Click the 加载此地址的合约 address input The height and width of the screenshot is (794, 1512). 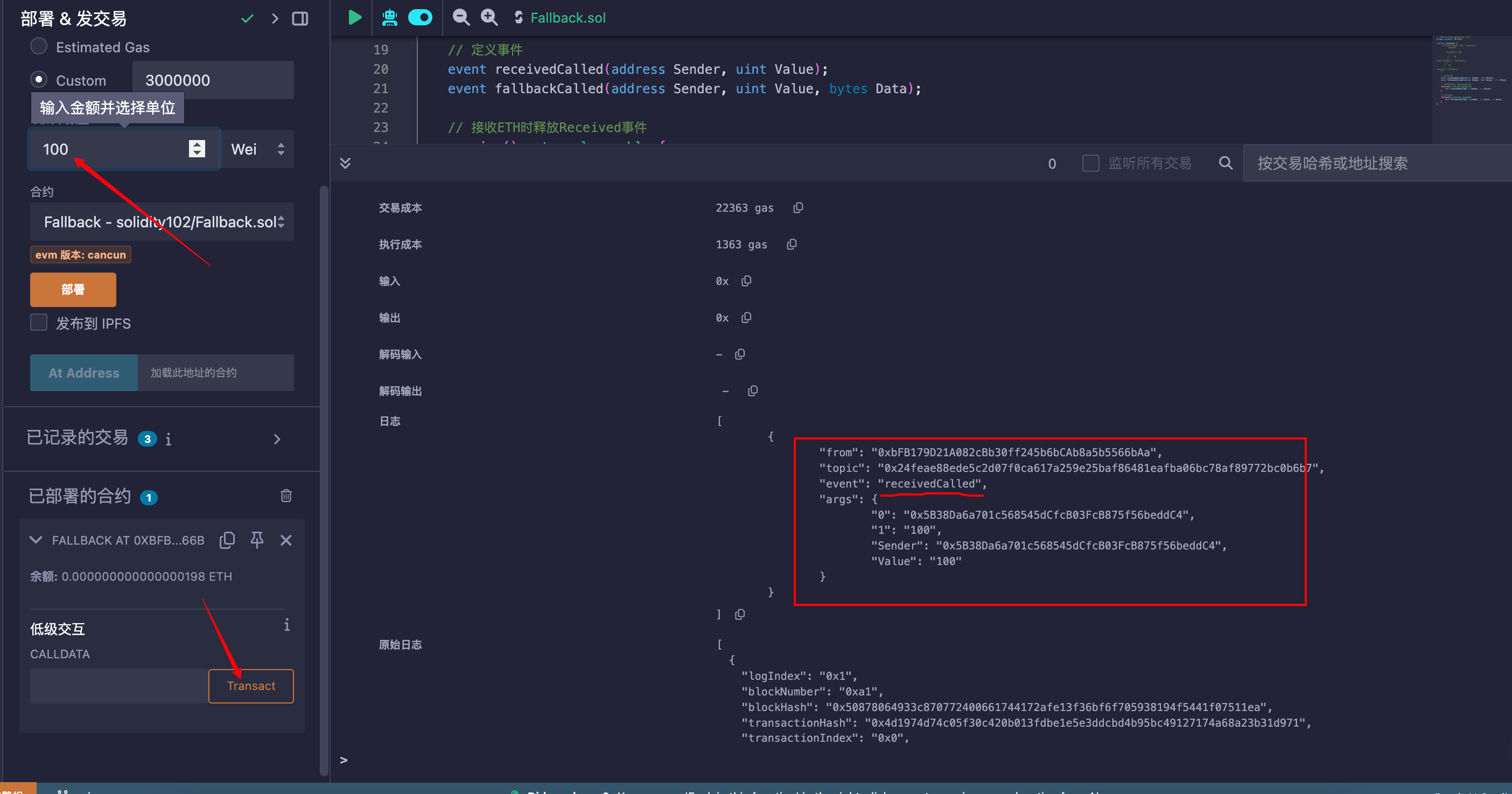pos(215,373)
